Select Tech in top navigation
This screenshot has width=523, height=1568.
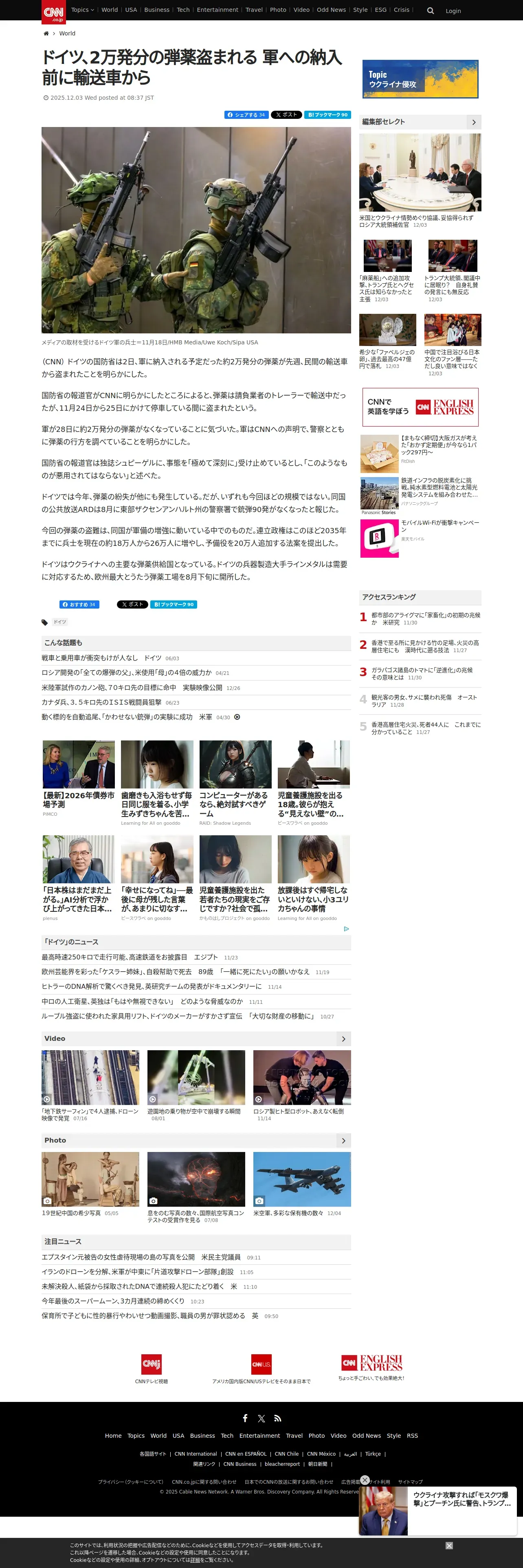point(182,10)
